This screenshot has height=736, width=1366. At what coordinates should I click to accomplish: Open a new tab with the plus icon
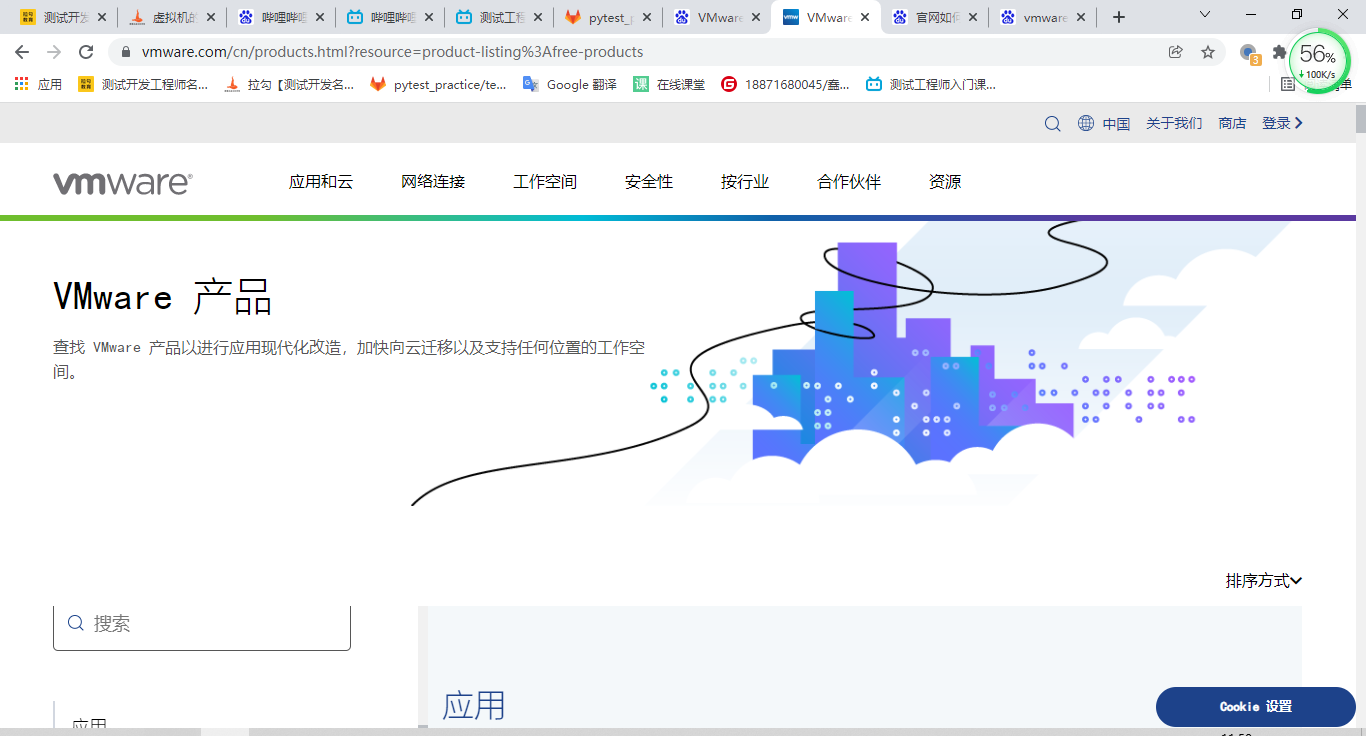1119,17
